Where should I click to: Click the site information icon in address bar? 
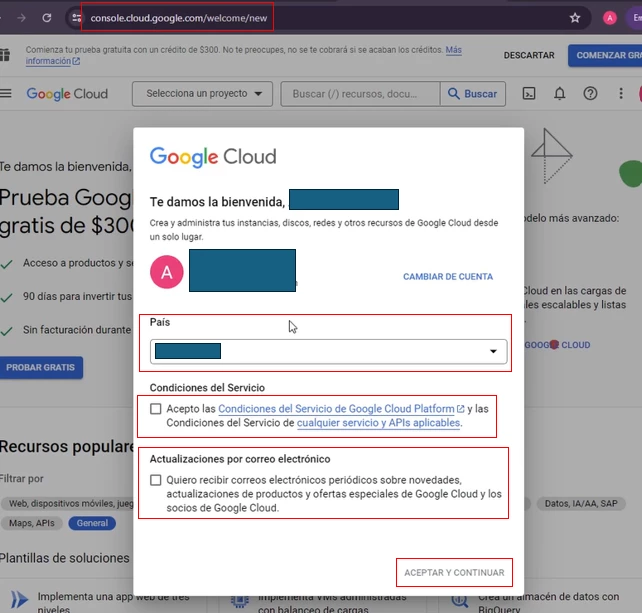point(76,18)
